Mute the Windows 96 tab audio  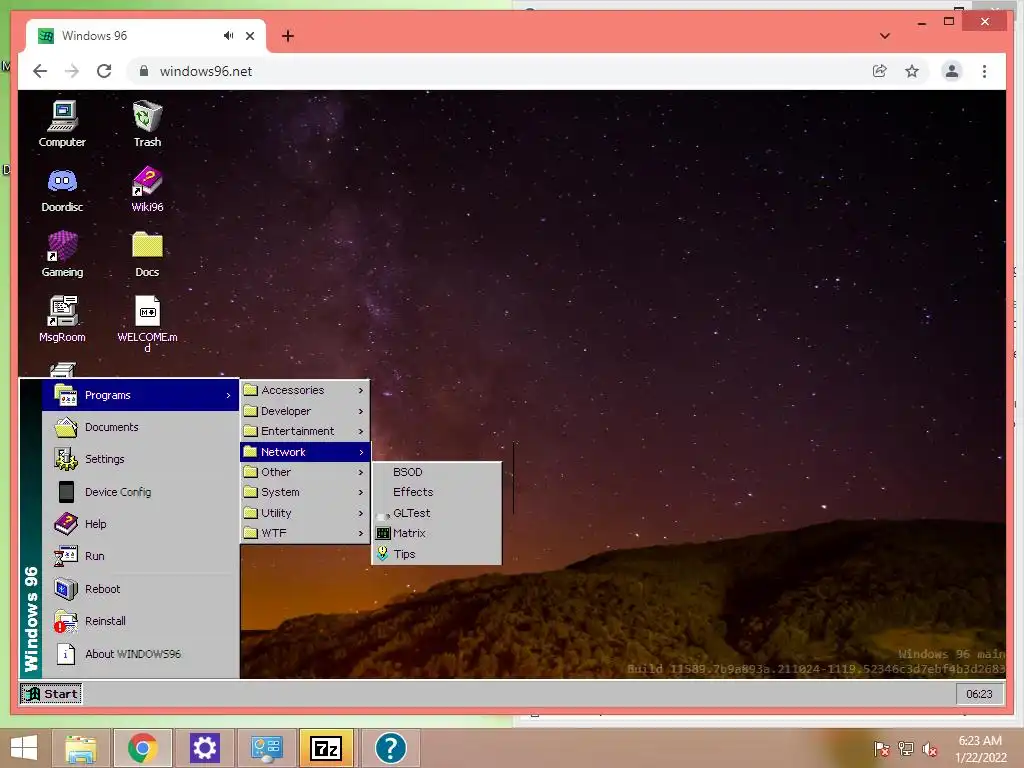[x=228, y=36]
